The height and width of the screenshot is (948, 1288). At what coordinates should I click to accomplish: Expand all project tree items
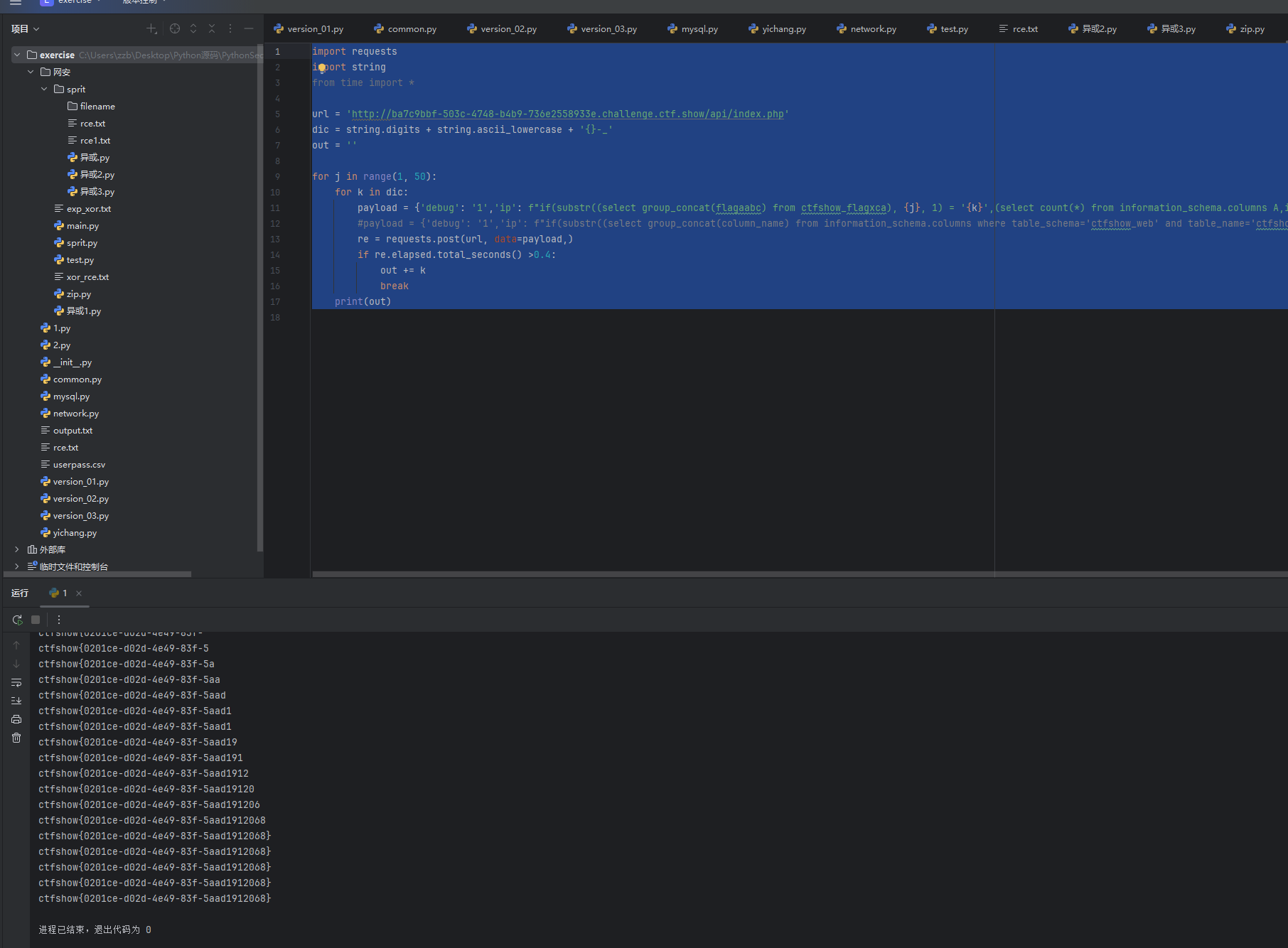[x=193, y=29]
